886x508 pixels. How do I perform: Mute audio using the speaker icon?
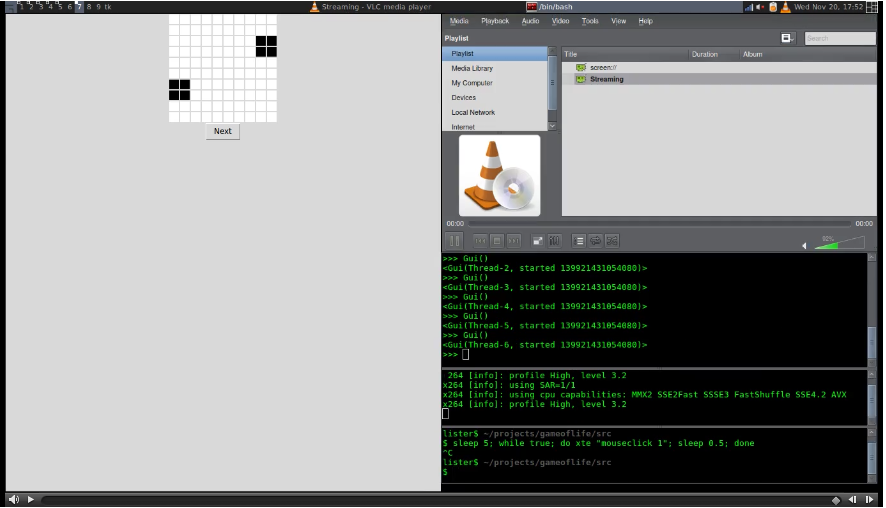pyautogui.click(x=805, y=245)
